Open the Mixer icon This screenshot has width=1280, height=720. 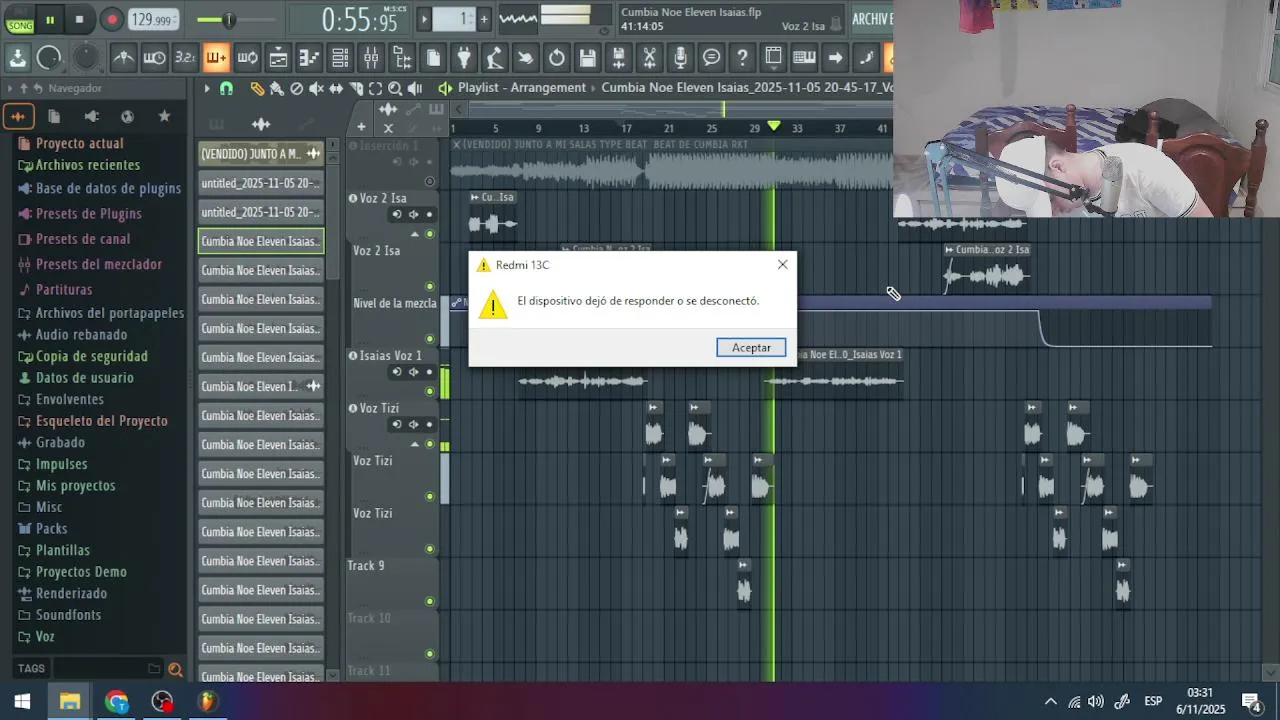pyautogui.click(x=371, y=58)
